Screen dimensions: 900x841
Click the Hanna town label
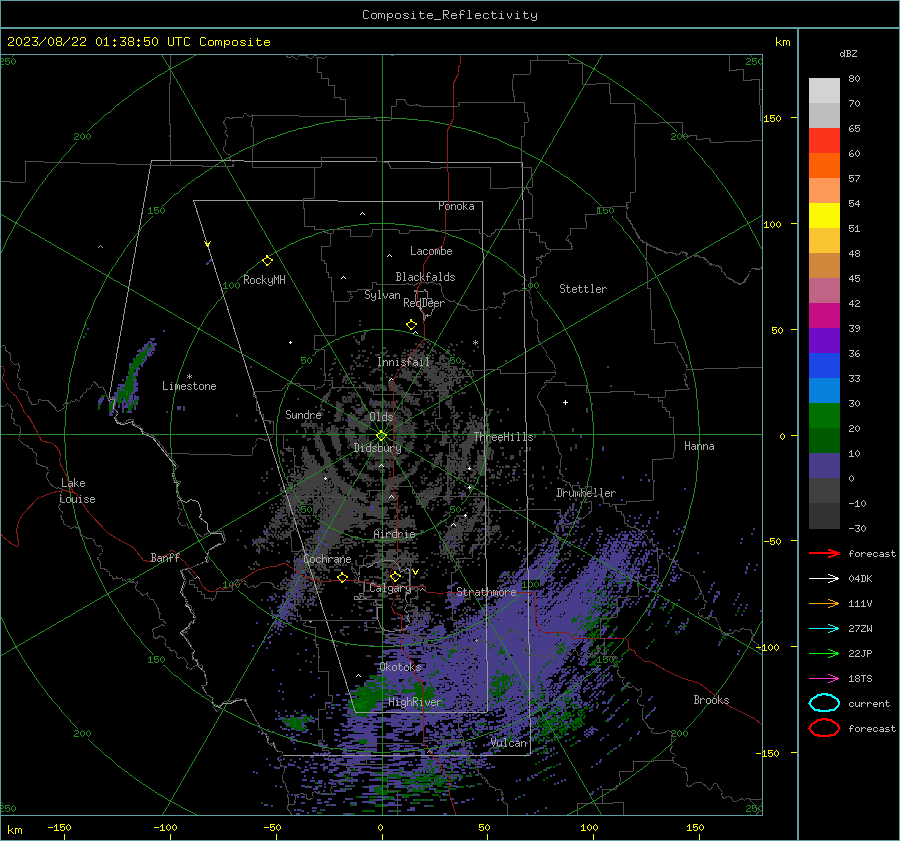tap(699, 446)
